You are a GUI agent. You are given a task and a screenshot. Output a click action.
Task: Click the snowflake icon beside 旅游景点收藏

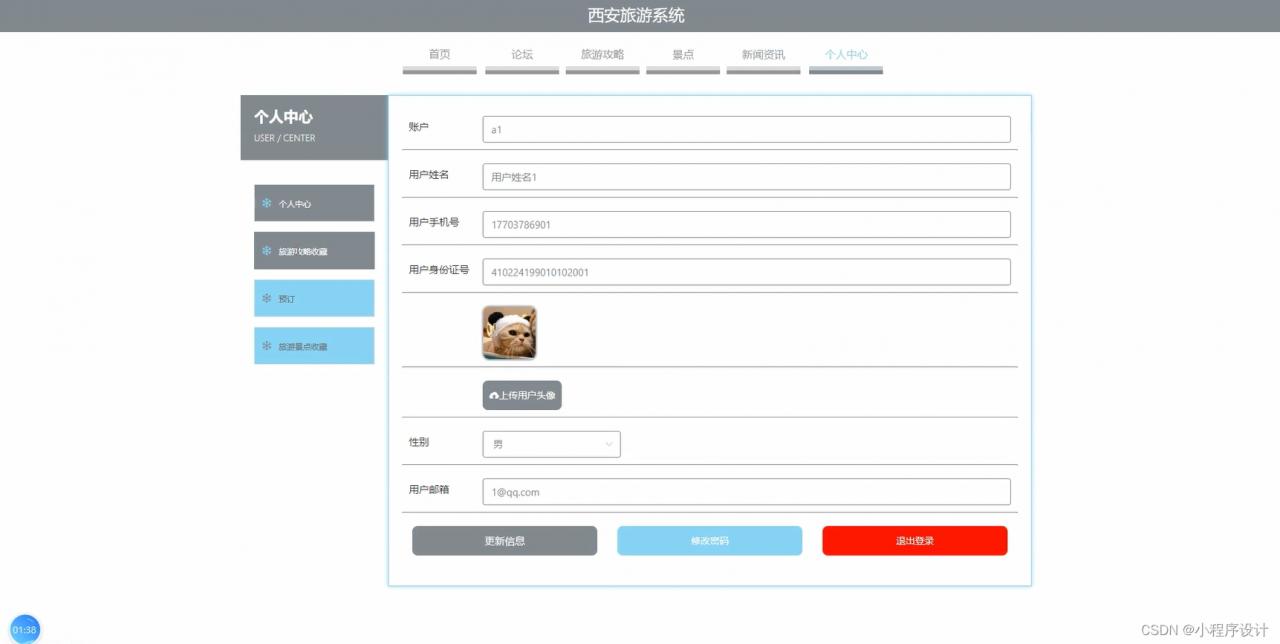(267, 346)
